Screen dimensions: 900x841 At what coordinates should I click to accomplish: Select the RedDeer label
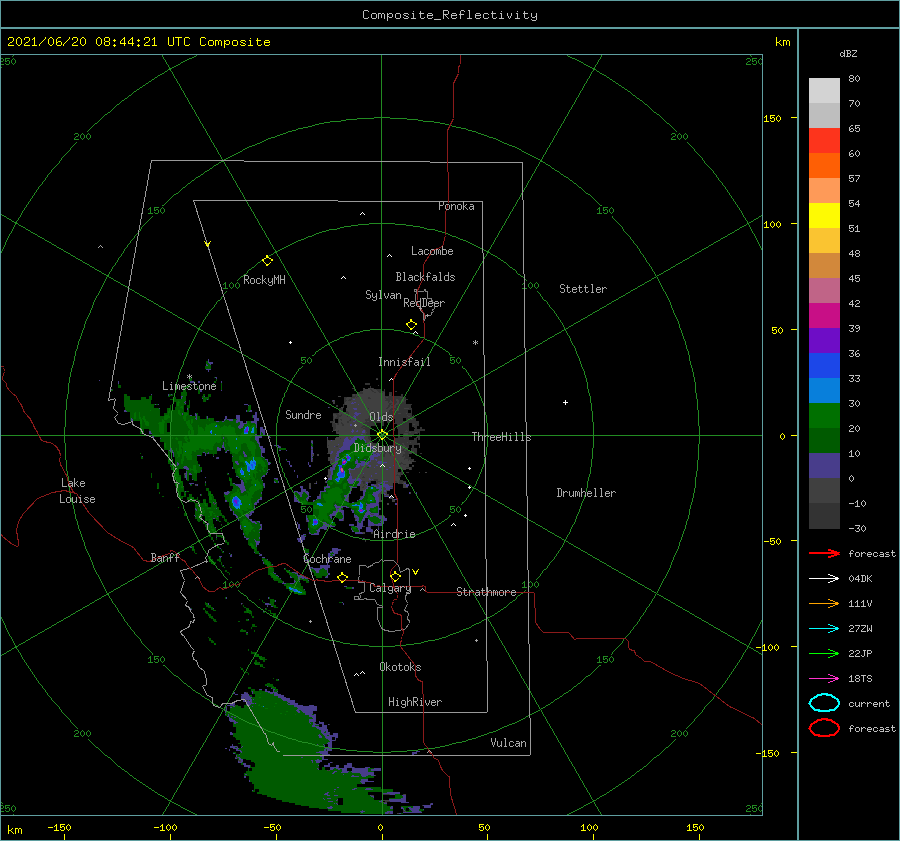coord(424,303)
